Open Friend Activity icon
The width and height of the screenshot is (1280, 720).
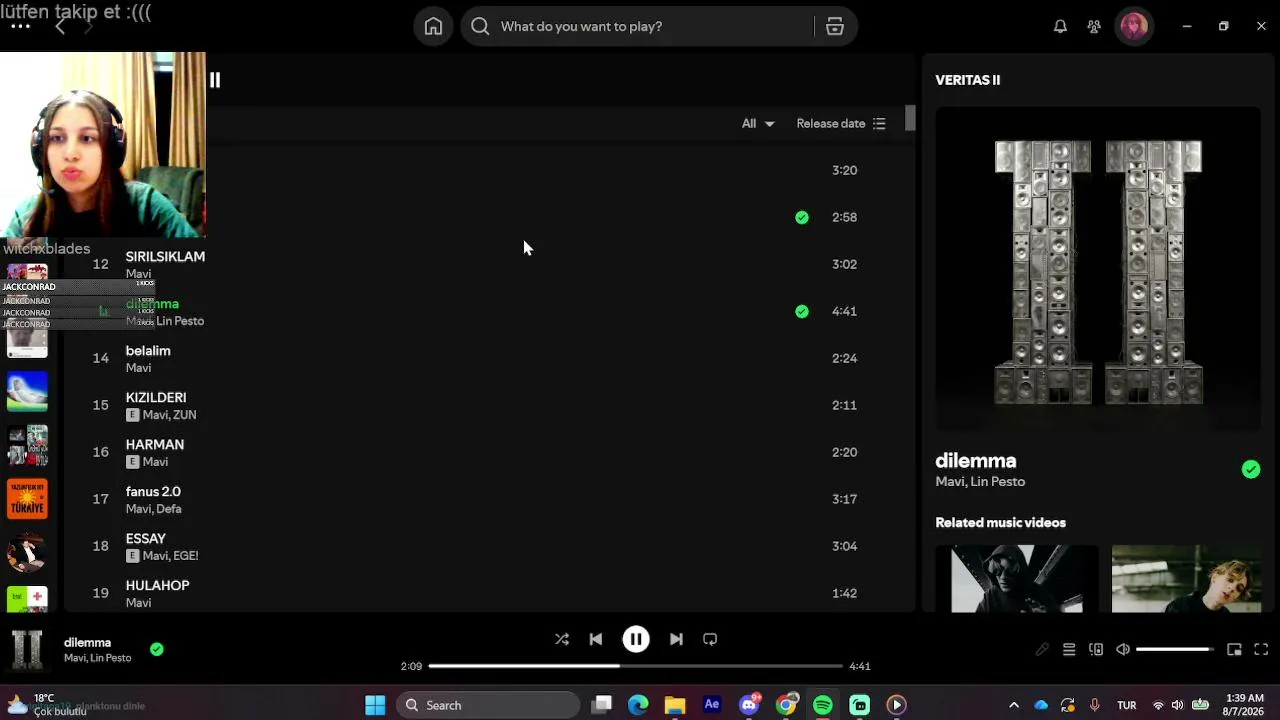(1094, 27)
